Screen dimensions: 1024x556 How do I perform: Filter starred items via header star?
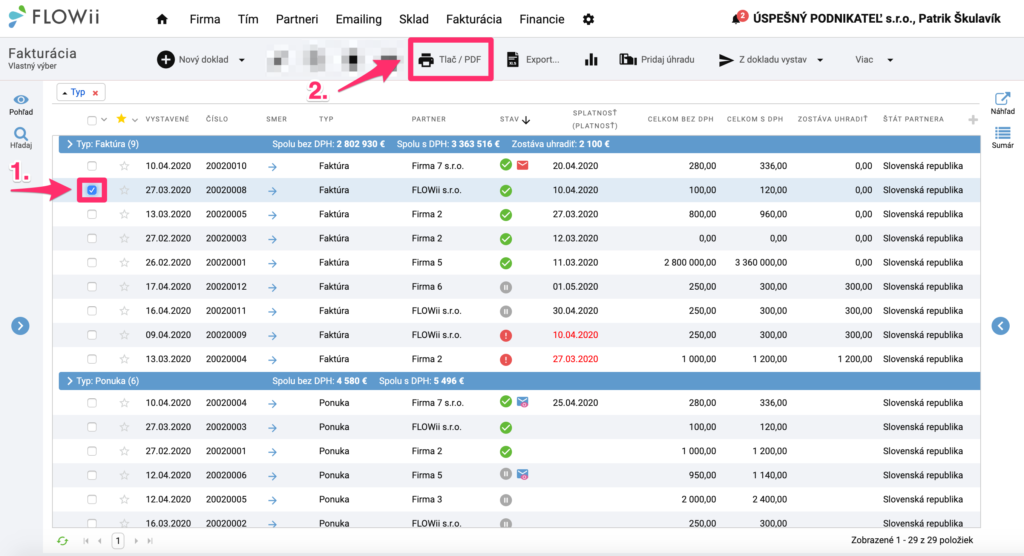121,118
